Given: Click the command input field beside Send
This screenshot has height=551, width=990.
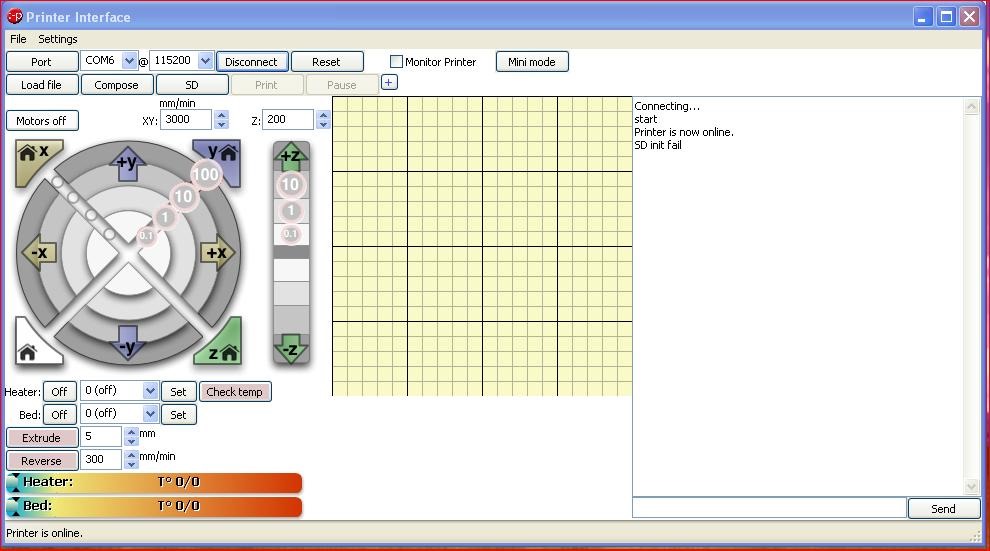Looking at the screenshot, I should (768, 508).
